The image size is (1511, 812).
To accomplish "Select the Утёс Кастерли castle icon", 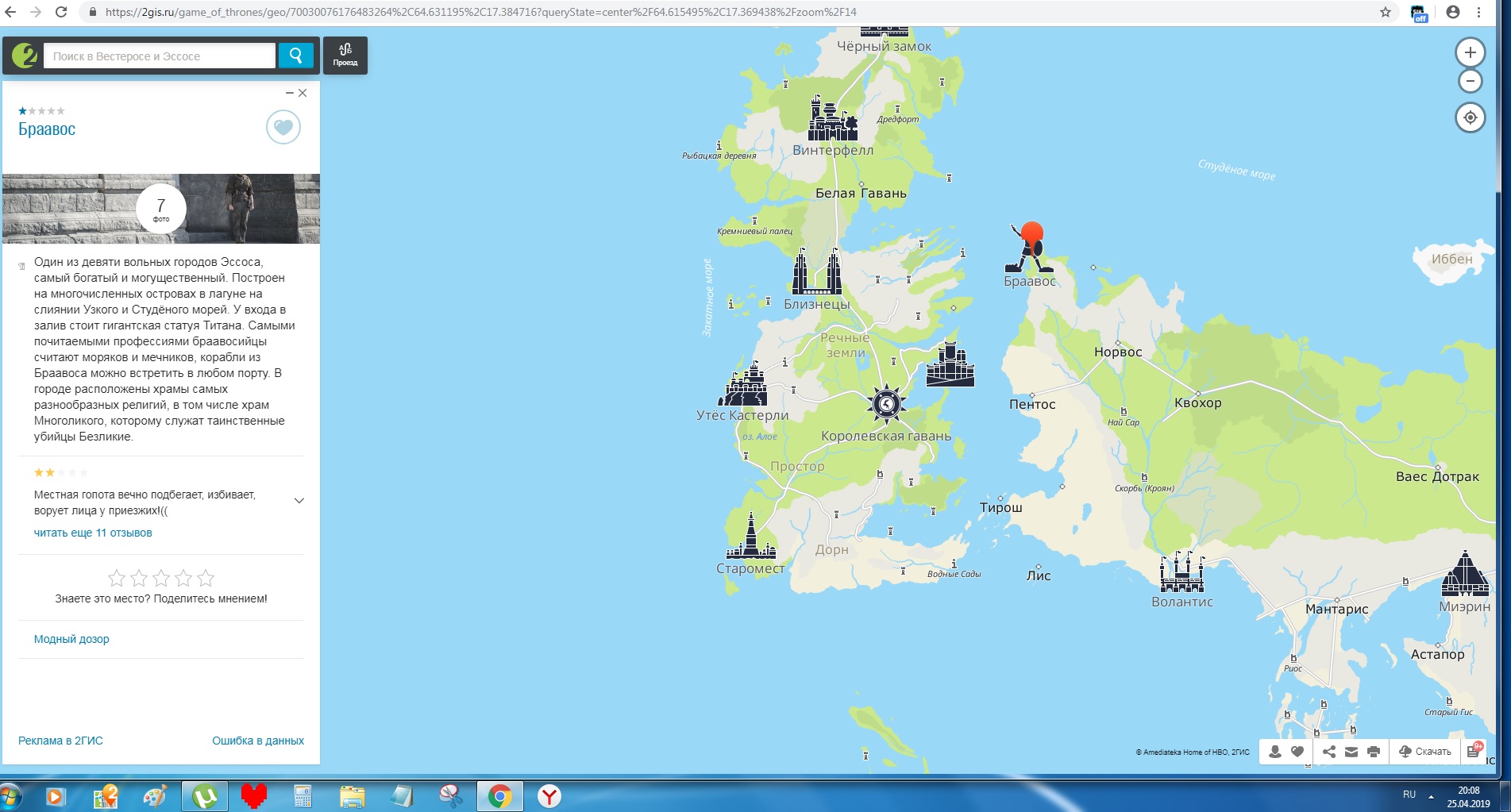I will 742,384.
